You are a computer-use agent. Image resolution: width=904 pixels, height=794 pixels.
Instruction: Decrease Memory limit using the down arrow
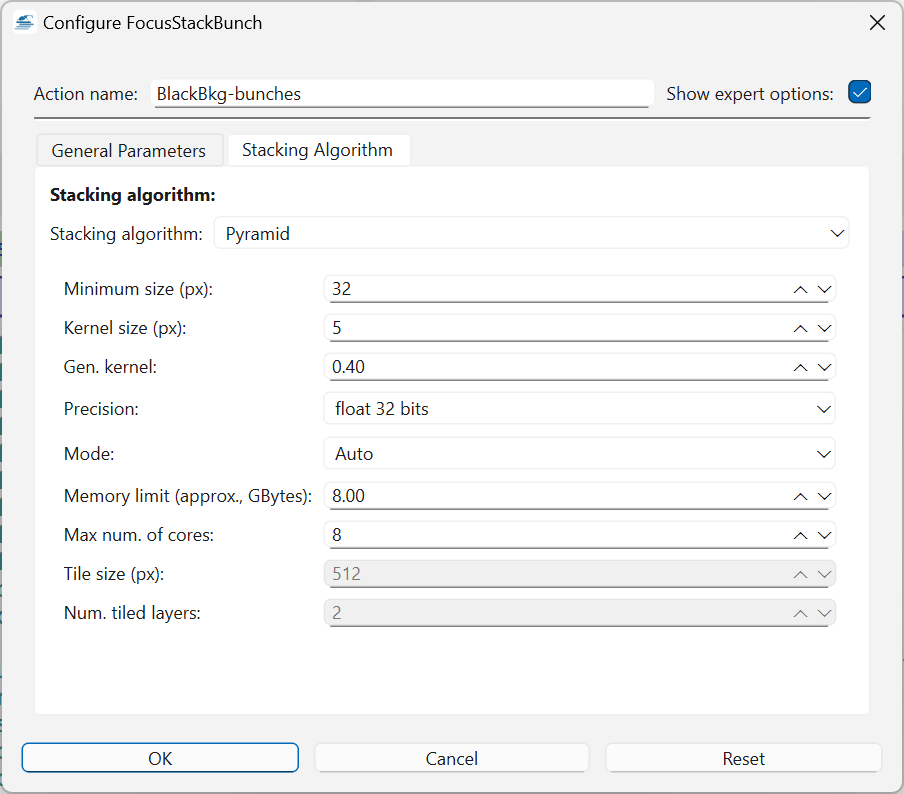(x=824, y=496)
